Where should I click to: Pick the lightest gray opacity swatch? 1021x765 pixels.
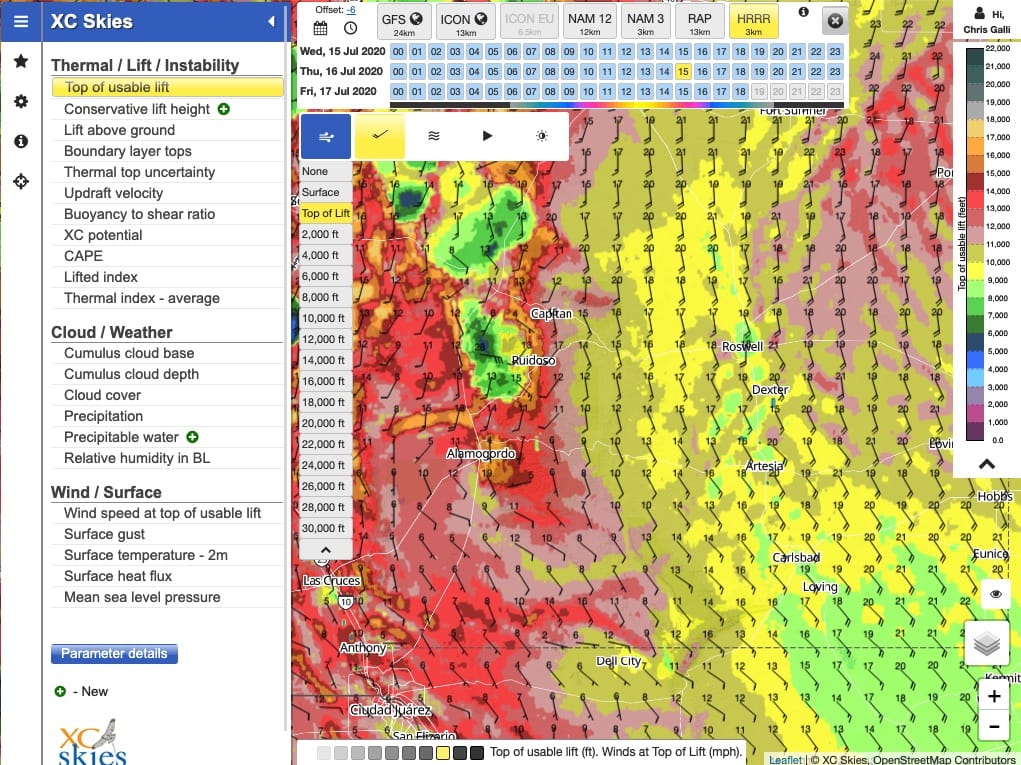324,753
